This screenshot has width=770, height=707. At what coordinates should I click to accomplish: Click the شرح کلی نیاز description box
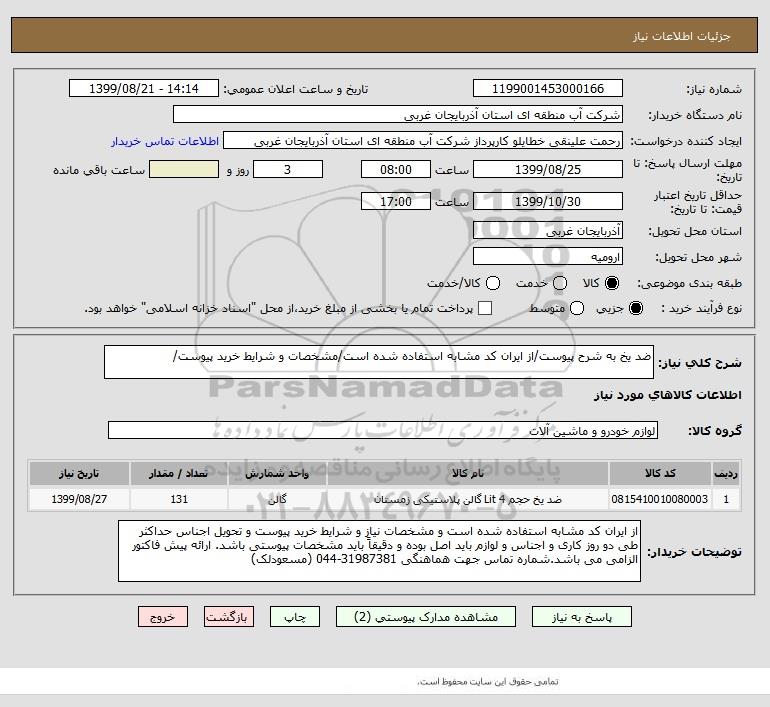379,362
